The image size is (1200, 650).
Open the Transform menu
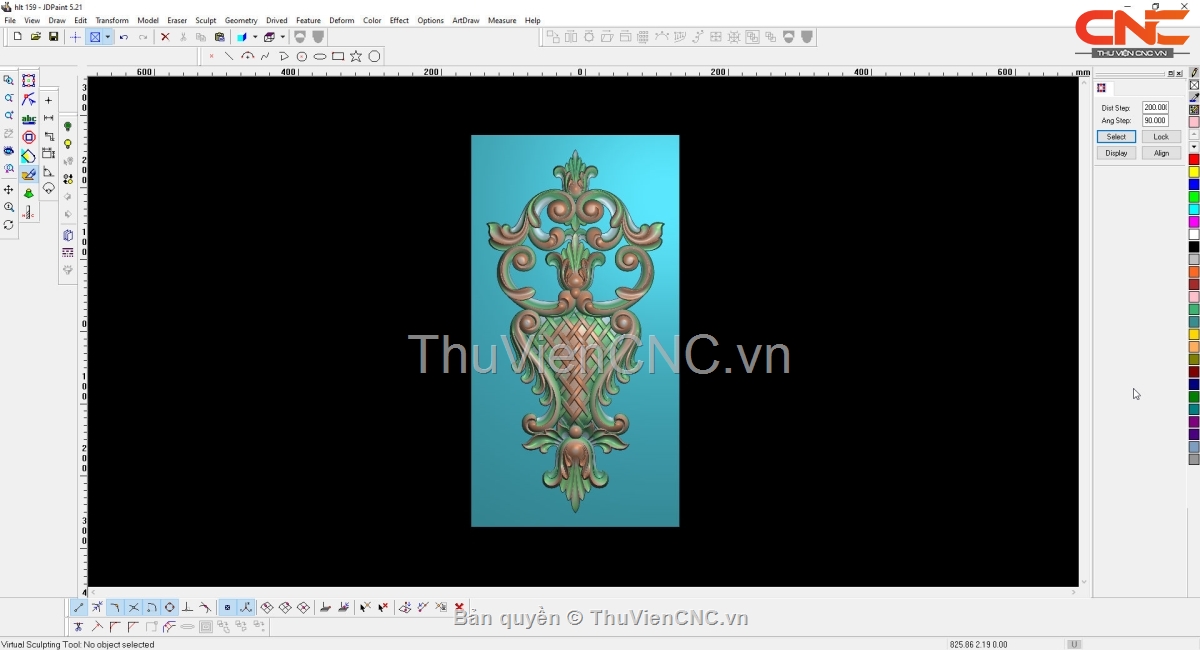tap(112, 20)
